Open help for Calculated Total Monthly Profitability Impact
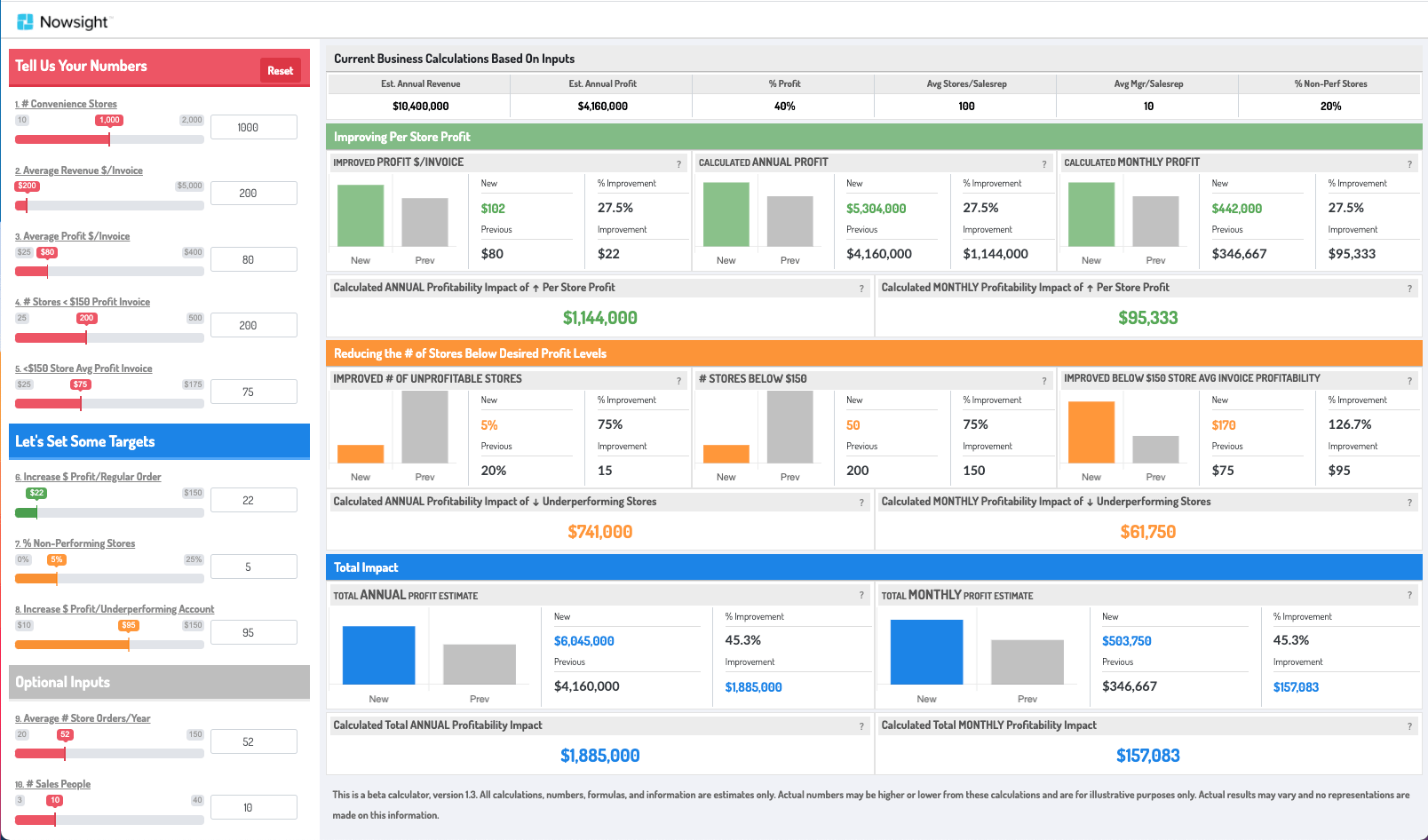1428x840 pixels. tap(1409, 725)
